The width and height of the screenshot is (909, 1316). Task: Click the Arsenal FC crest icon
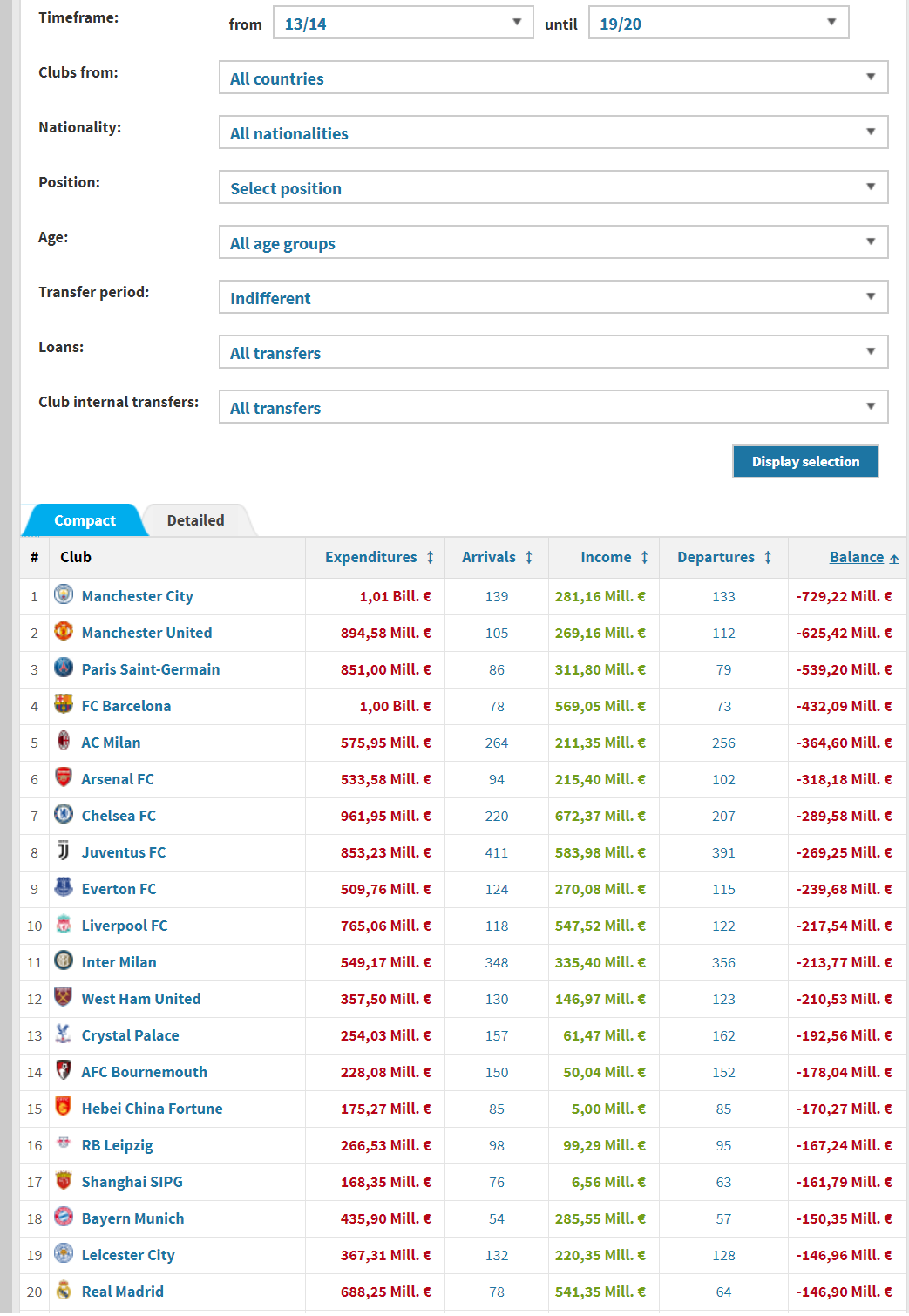pyautogui.click(x=64, y=777)
